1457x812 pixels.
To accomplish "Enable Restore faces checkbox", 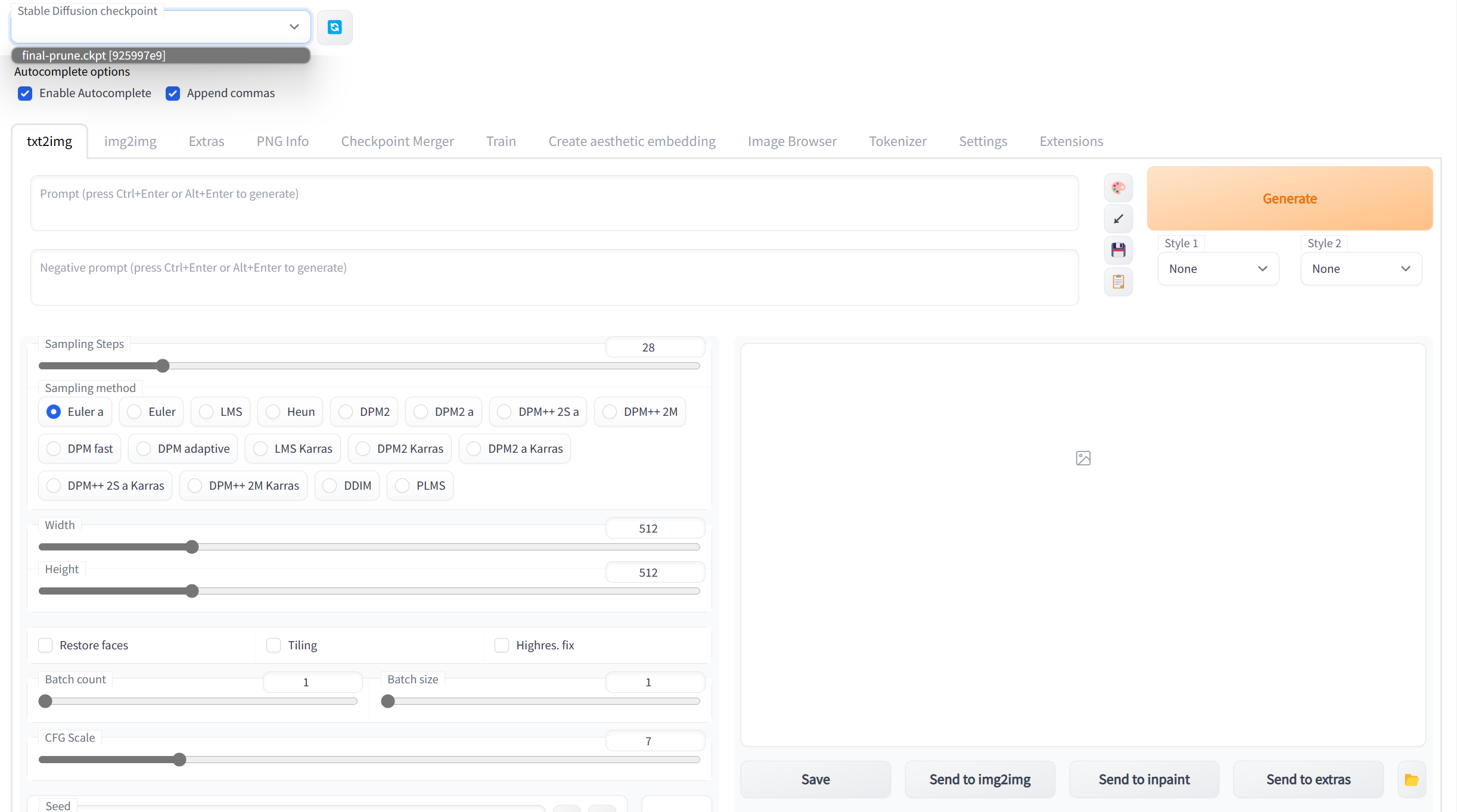I will click(46, 645).
